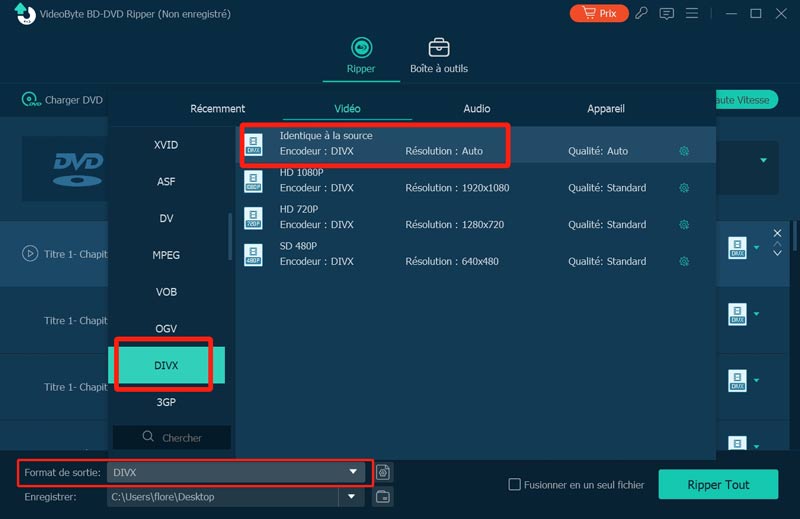Move first title down with chevron
Screen dimensions: 800x519
click(777, 253)
